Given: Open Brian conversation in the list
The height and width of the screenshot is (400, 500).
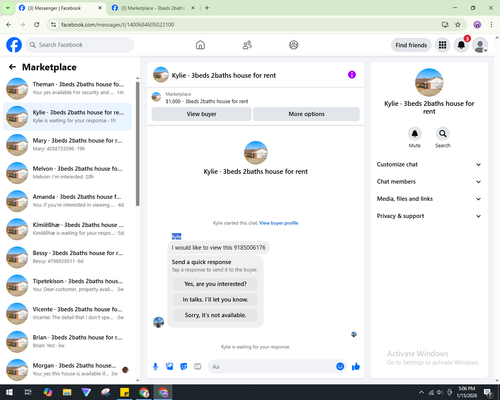Looking at the screenshot, I should pos(67,341).
